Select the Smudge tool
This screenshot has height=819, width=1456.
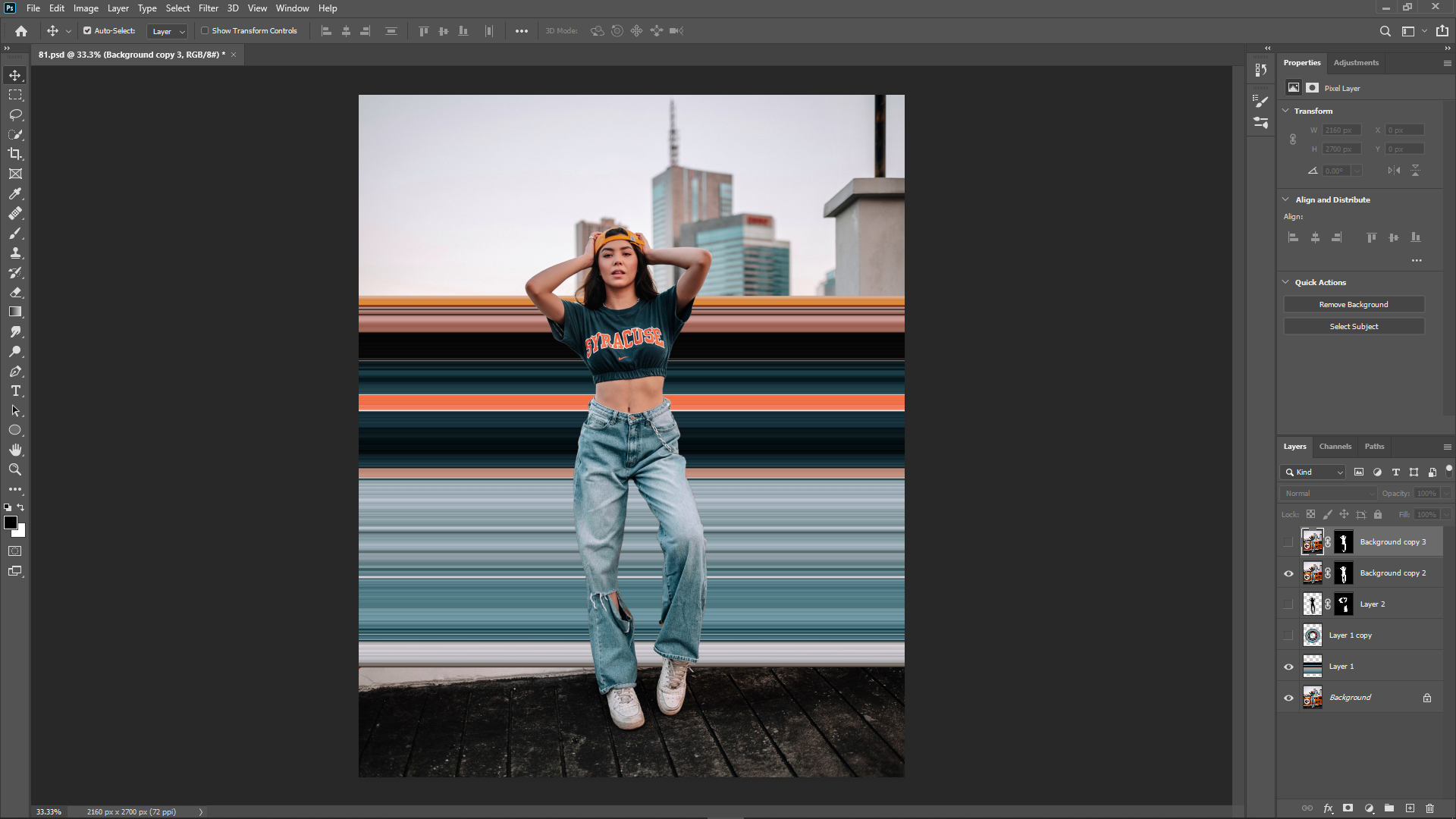(x=15, y=331)
